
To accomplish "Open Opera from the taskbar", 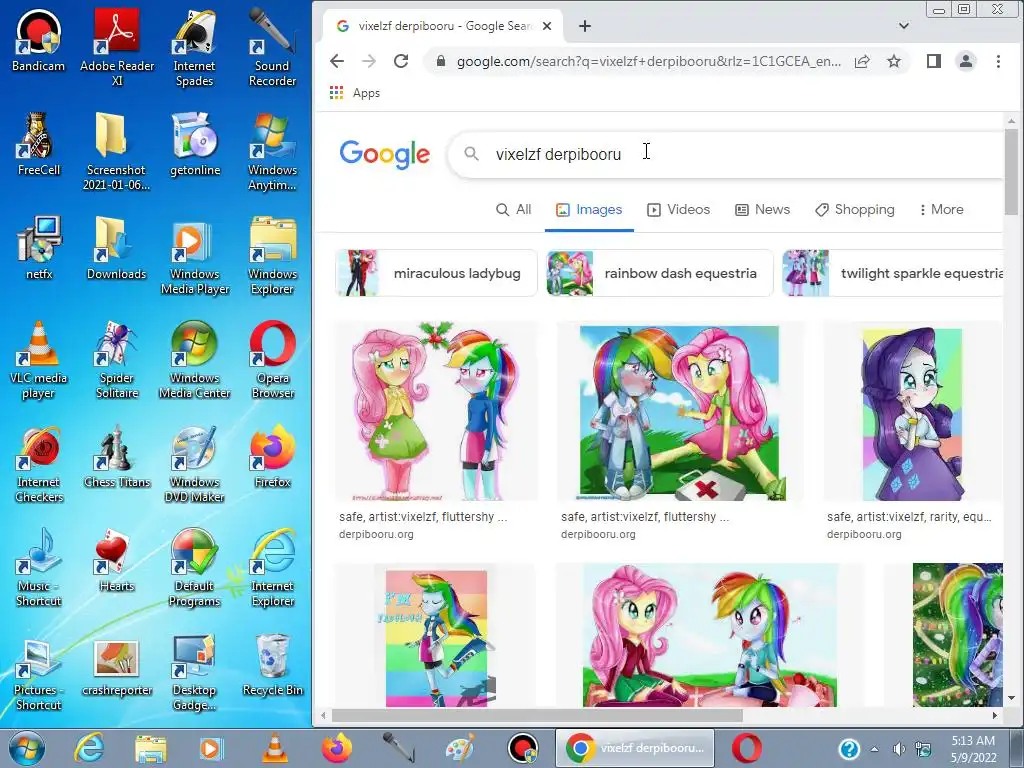I will pyautogui.click(x=746, y=748).
